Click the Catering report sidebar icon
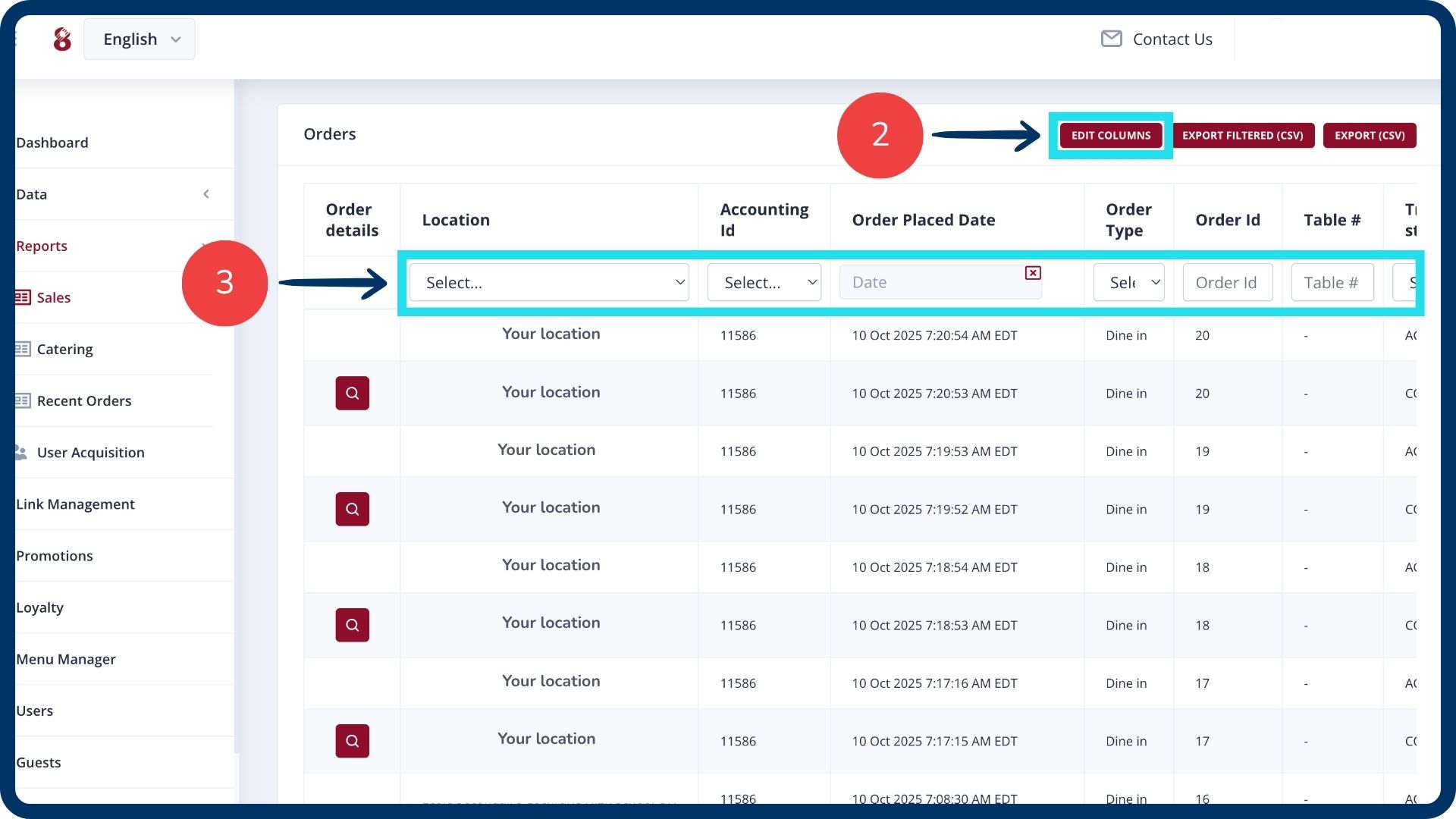 [x=23, y=349]
